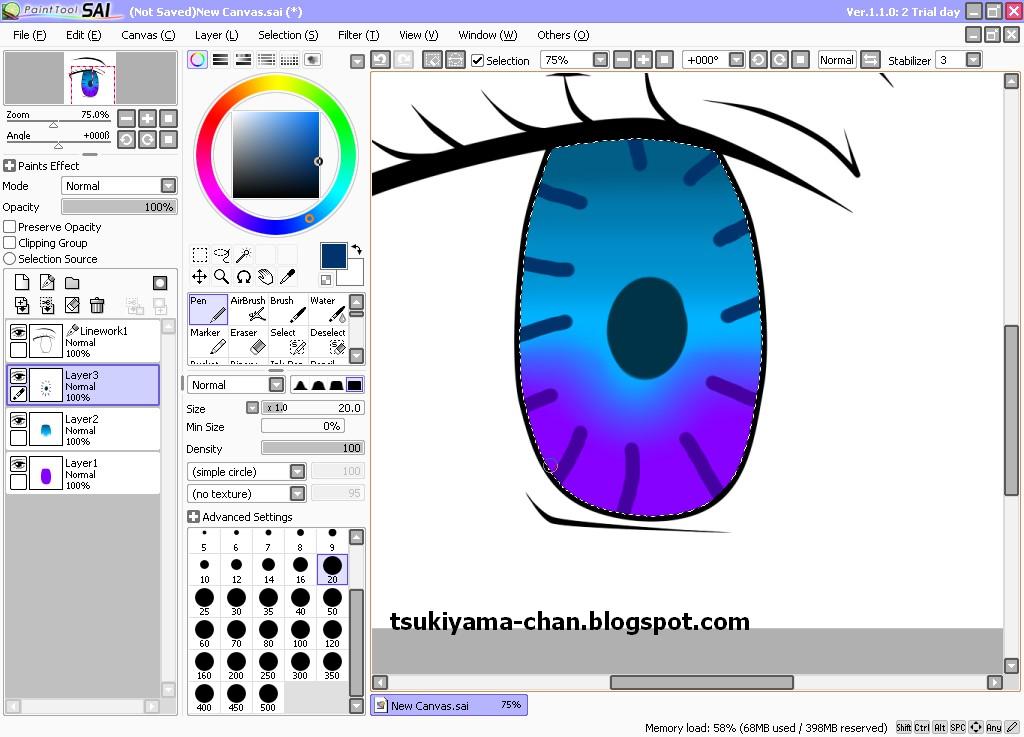The width and height of the screenshot is (1024, 737).
Task: Select brush size 500 preset
Action: point(268,697)
